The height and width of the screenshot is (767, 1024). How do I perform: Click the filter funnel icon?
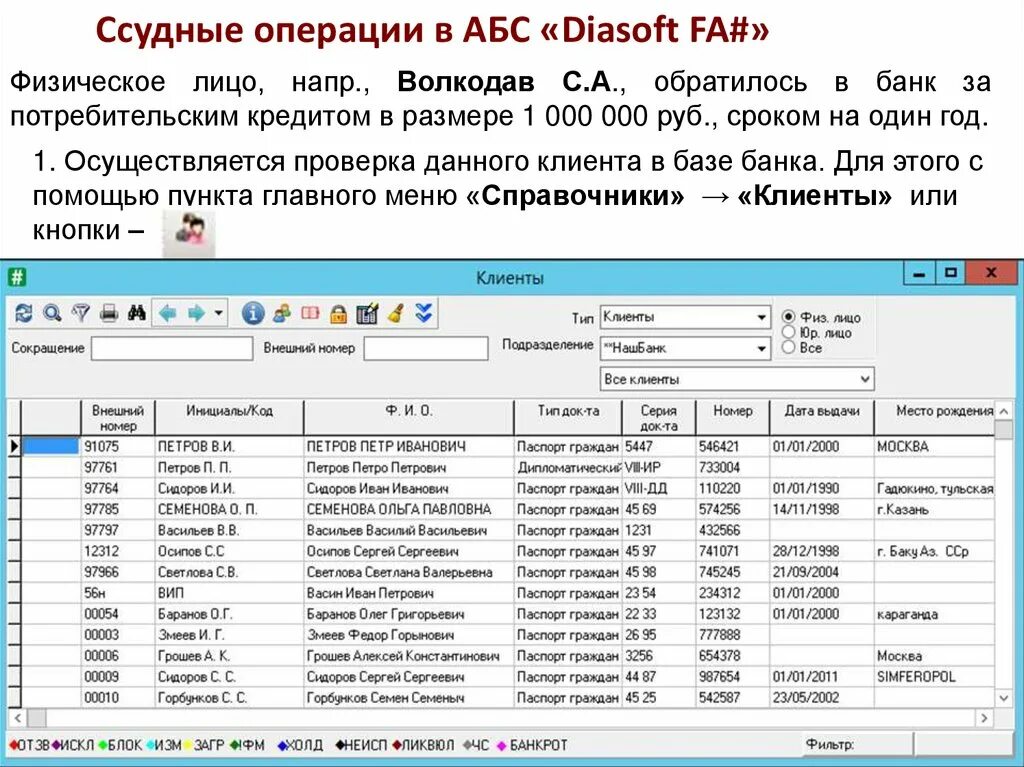tap(80, 314)
